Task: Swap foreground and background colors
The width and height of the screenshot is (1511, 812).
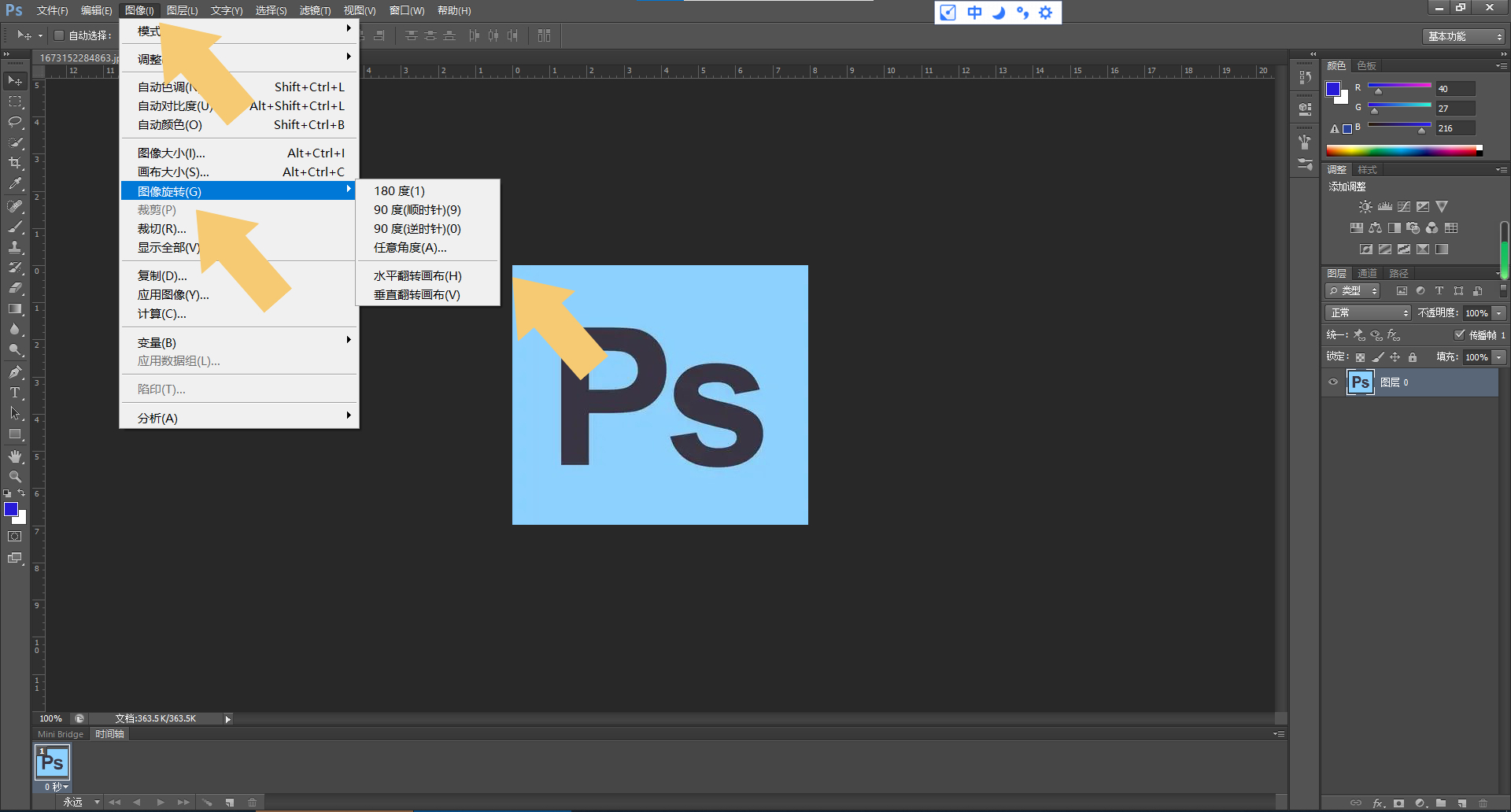Action: coord(21,493)
